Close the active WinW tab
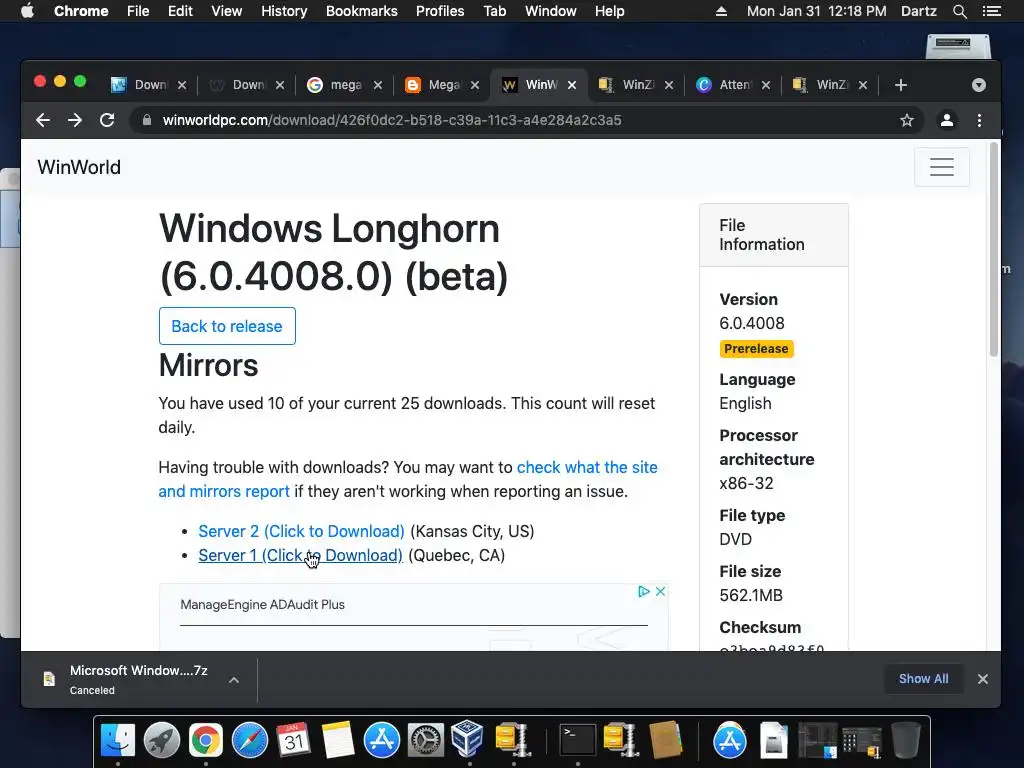This screenshot has width=1024, height=768. (x=572, y=85)
